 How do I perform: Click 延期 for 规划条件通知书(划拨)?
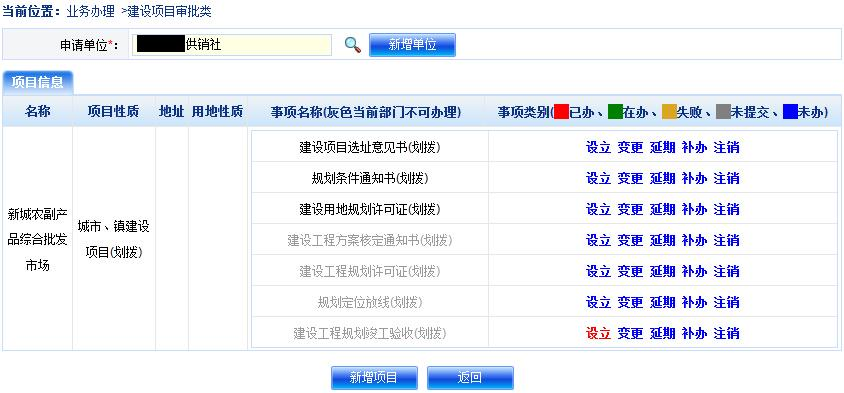(x=662, y=178)
